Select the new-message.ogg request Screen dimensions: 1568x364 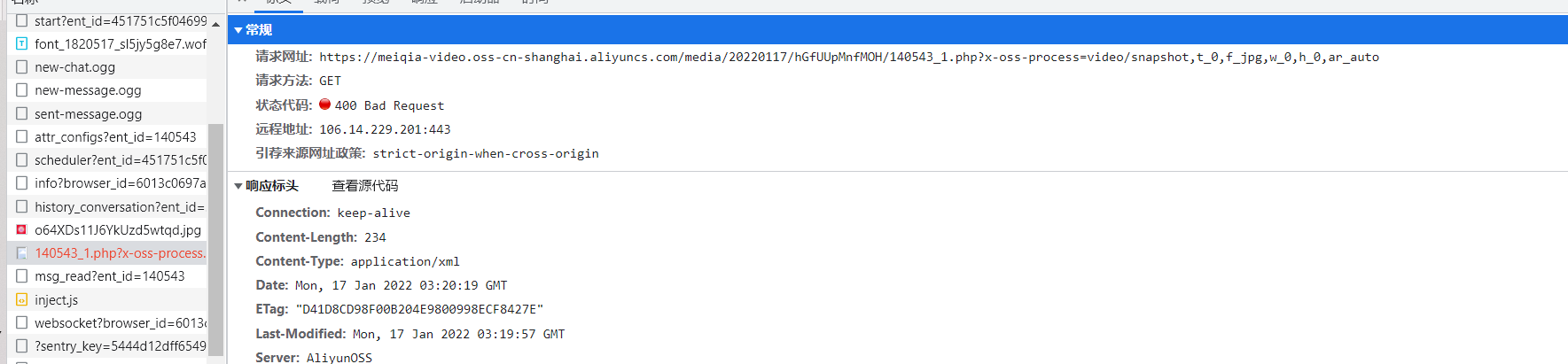point(88,90)
